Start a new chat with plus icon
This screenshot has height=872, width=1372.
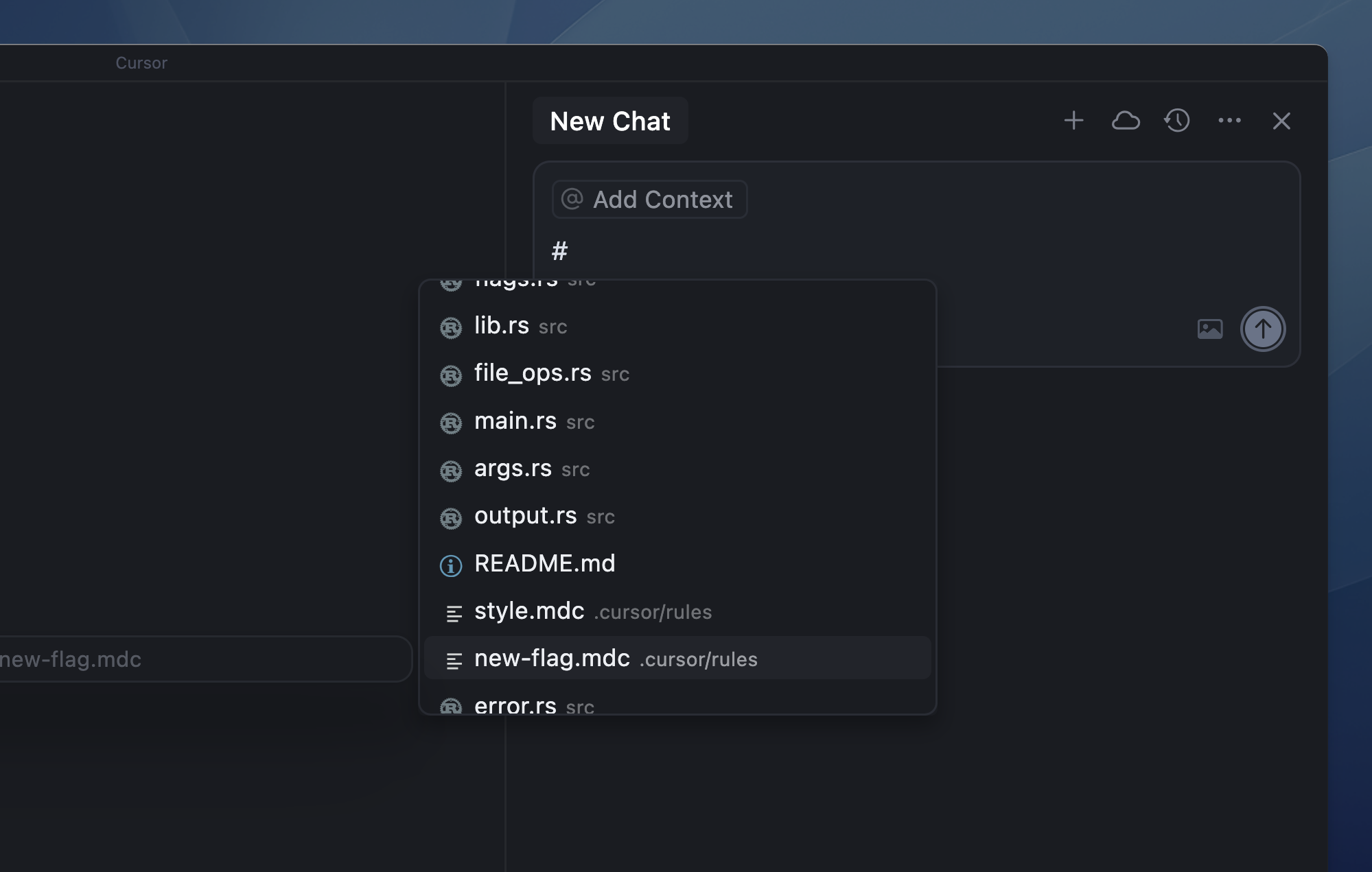(x=1073, y=121)
